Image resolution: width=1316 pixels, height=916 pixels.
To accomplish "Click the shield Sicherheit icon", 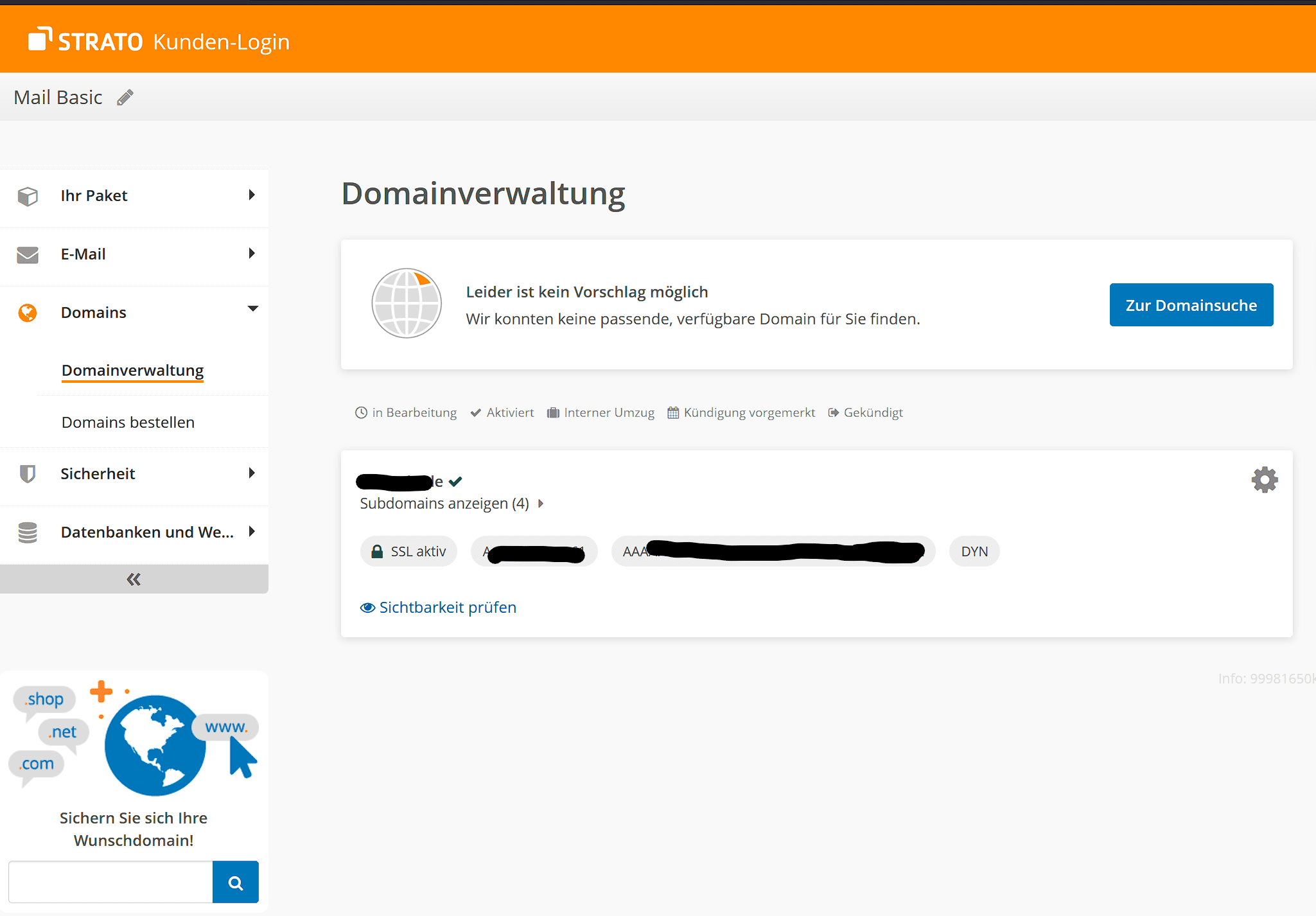I will click(28, 474).
